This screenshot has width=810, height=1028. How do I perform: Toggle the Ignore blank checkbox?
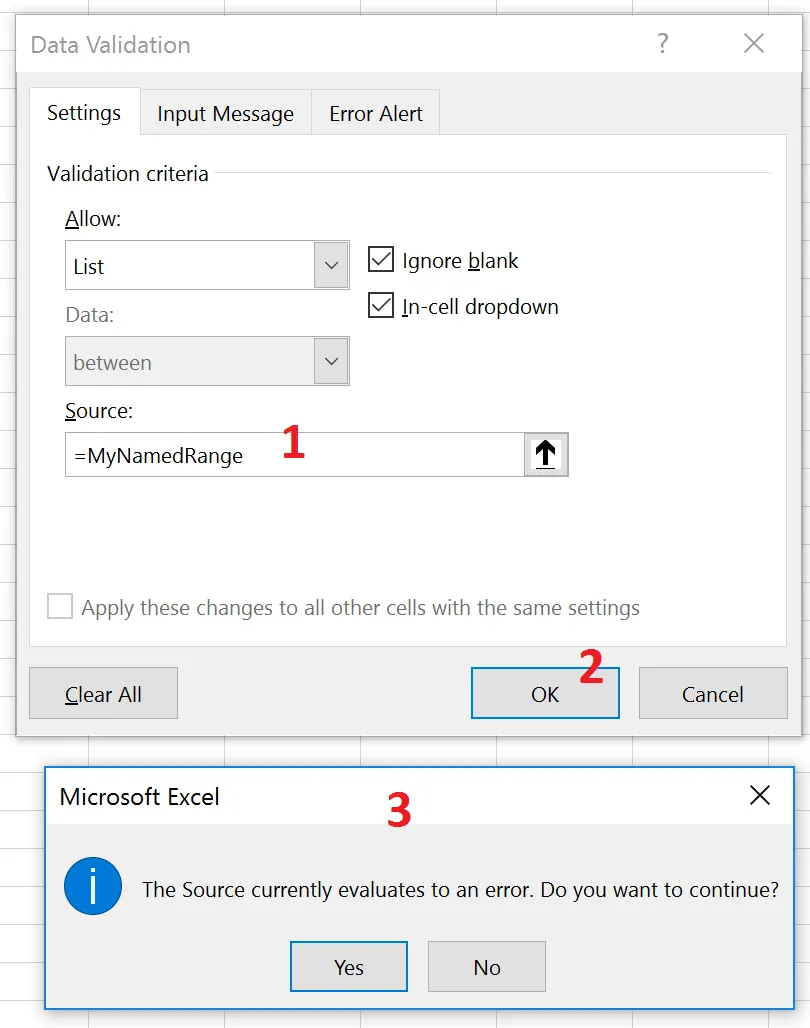tap(381, 260)
